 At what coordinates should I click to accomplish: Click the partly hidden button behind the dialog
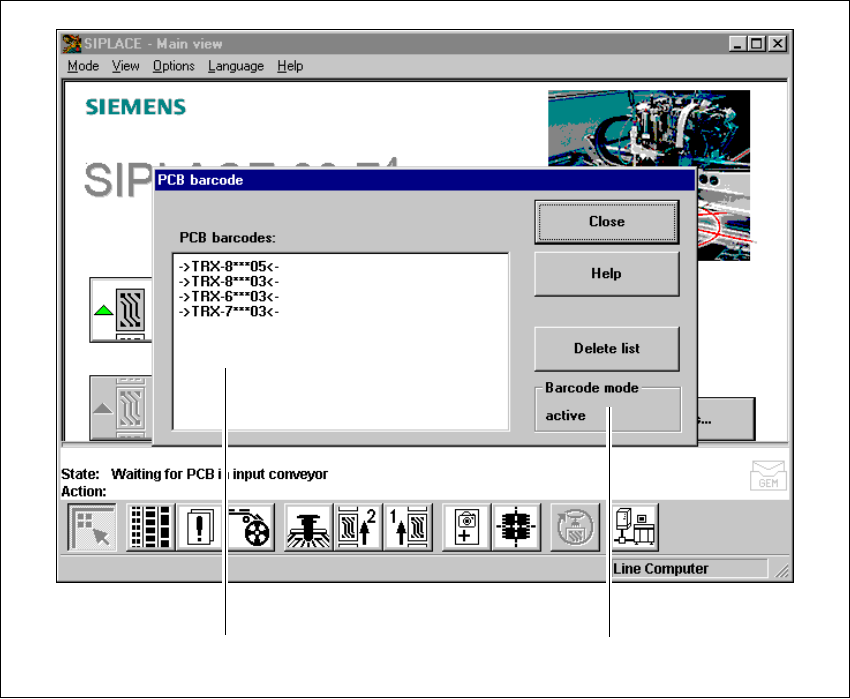click(726, 419)
